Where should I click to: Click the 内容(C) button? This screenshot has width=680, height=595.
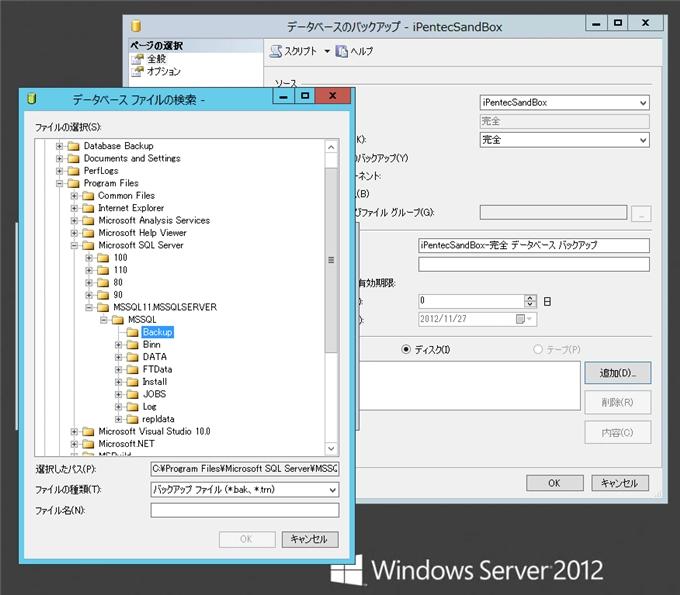click(618, 432)
